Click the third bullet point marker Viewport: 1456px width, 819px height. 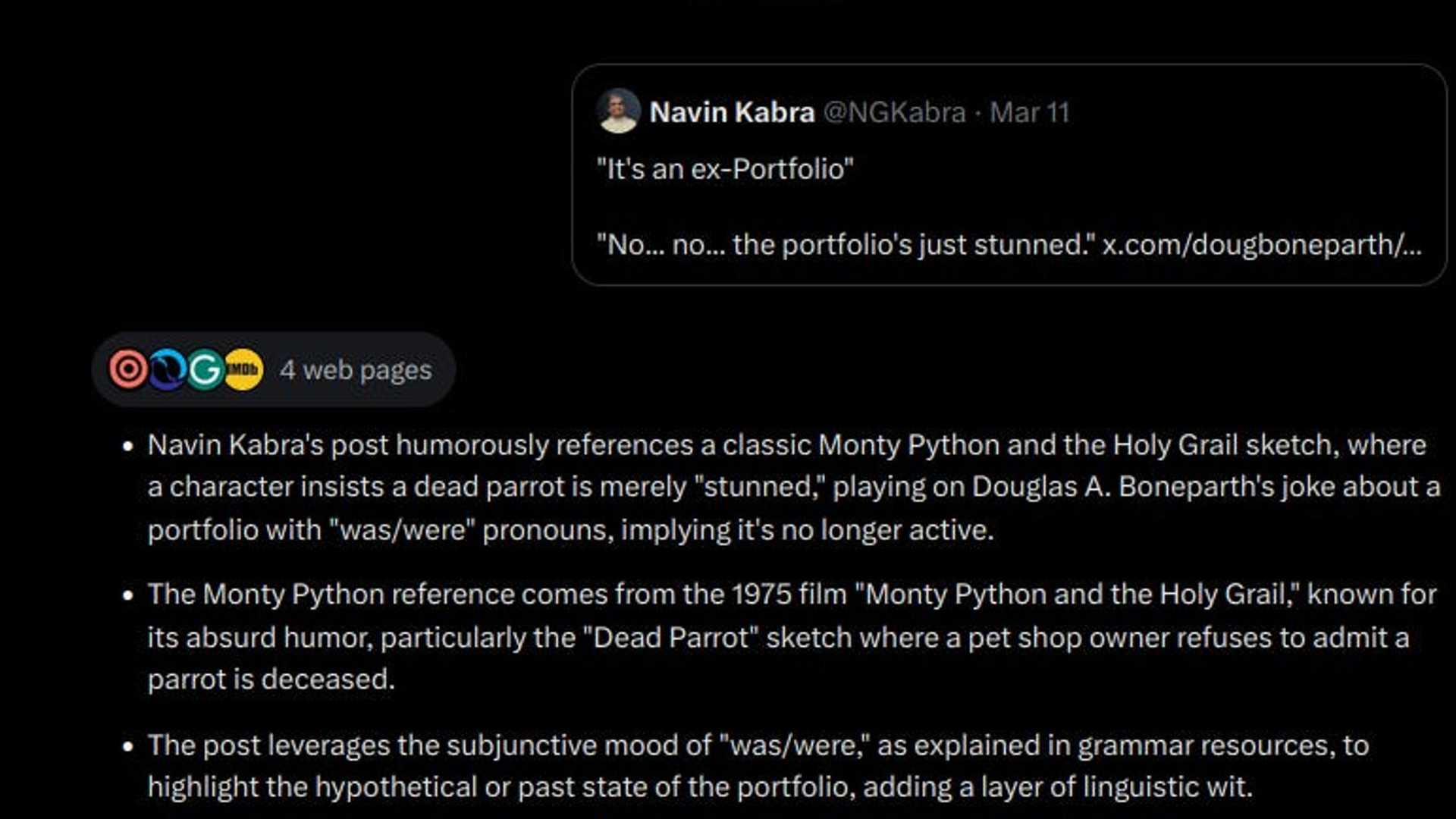tap(127, 745)
